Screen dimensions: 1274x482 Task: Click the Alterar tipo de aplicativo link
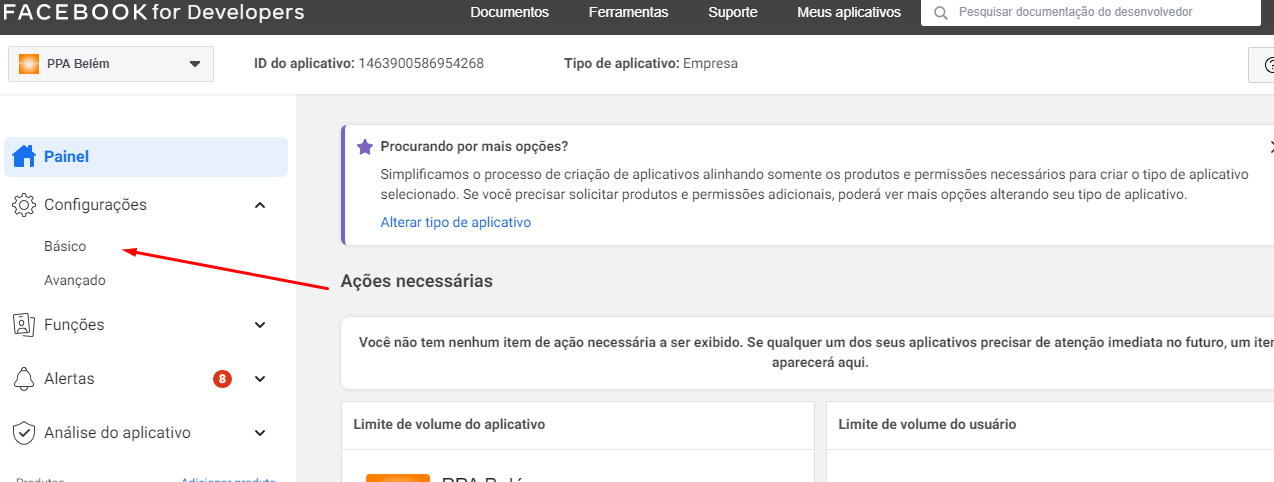(456, 222)
